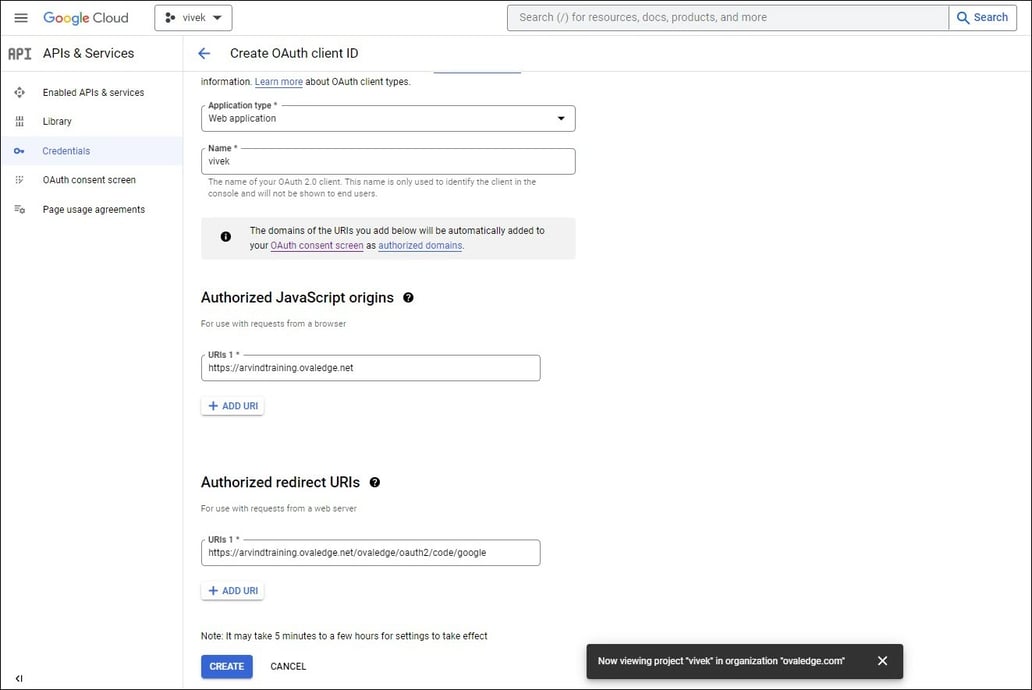Click the Credentials key icon

point(19,151)
